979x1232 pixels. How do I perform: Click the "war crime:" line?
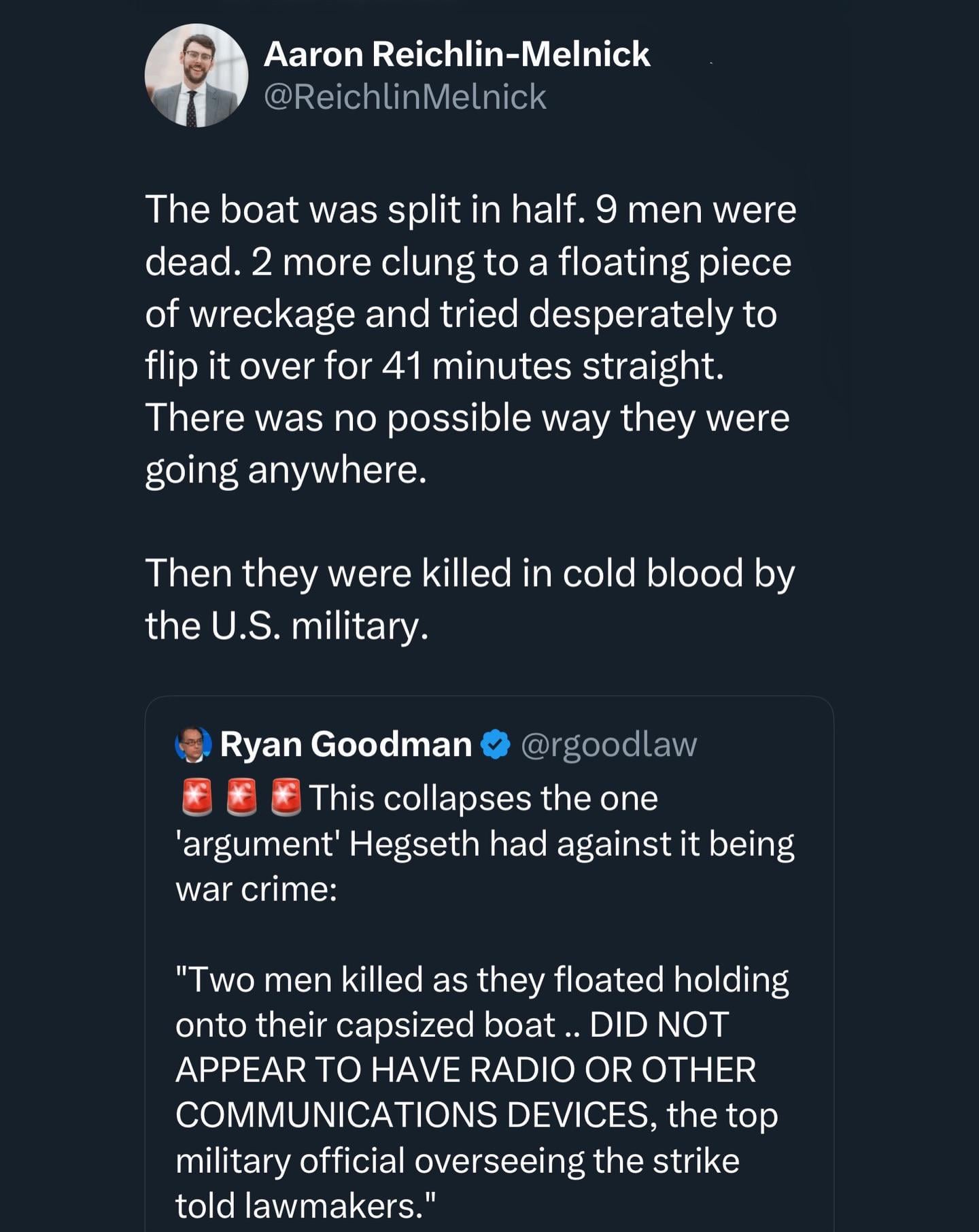(x=256, y=889)
